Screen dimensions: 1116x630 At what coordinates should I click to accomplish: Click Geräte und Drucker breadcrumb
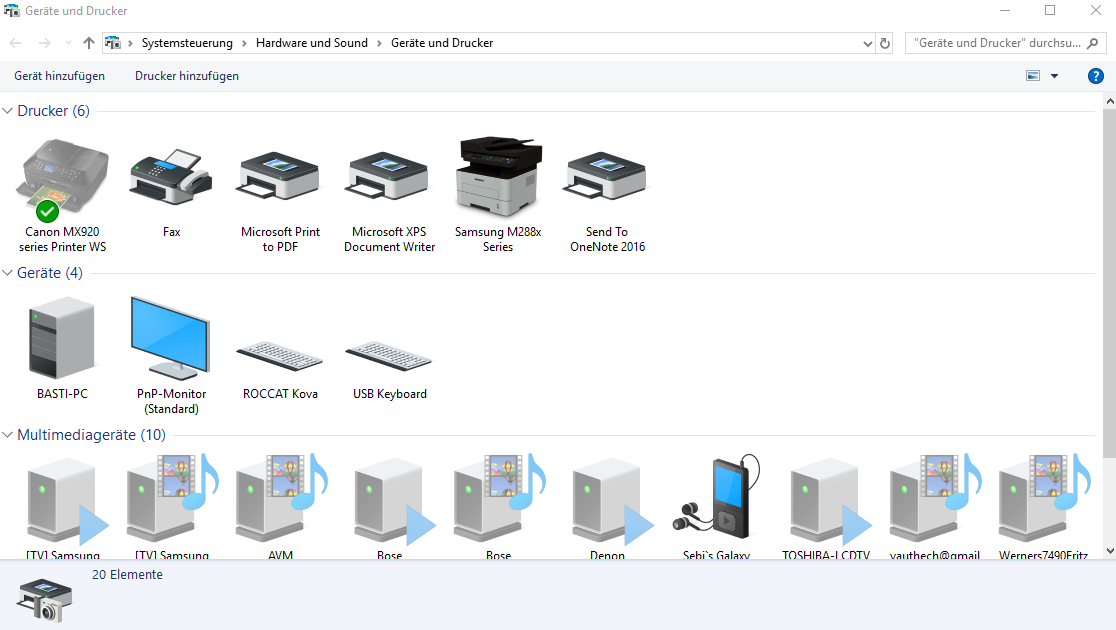pyautogui.click(x=442, y=43)
